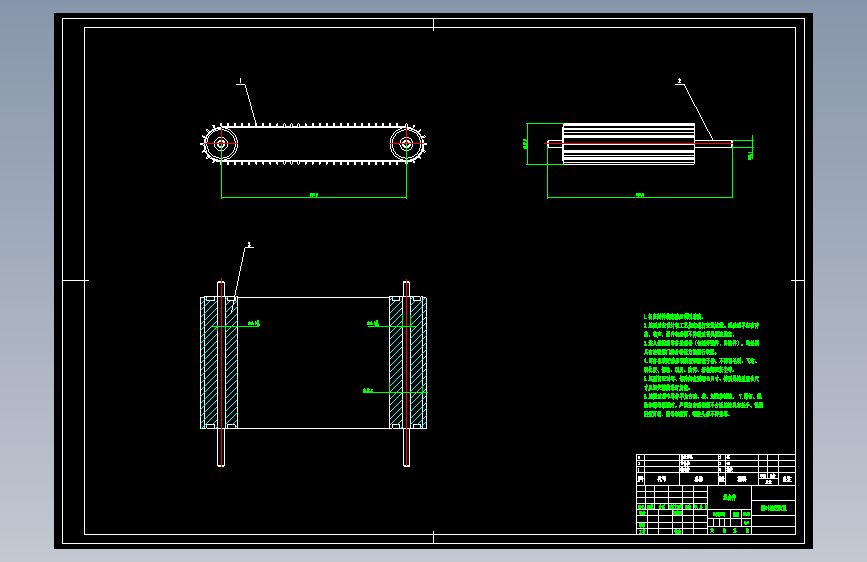Click the left shaft's upper end in bottom view
Viewport: 867px width, 562px height.
[x=221, y=289]
